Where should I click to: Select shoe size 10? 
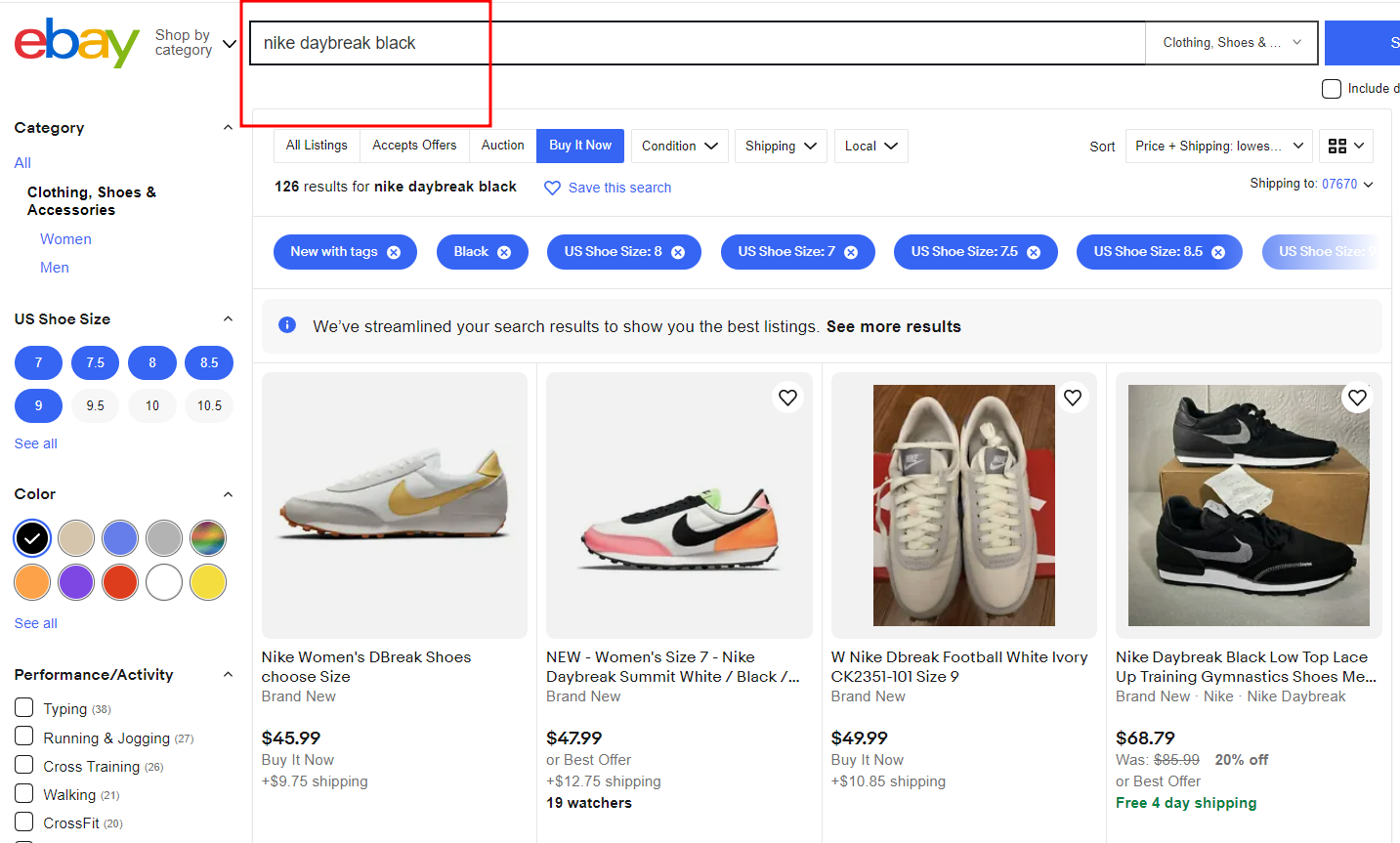tap(152, 405)
